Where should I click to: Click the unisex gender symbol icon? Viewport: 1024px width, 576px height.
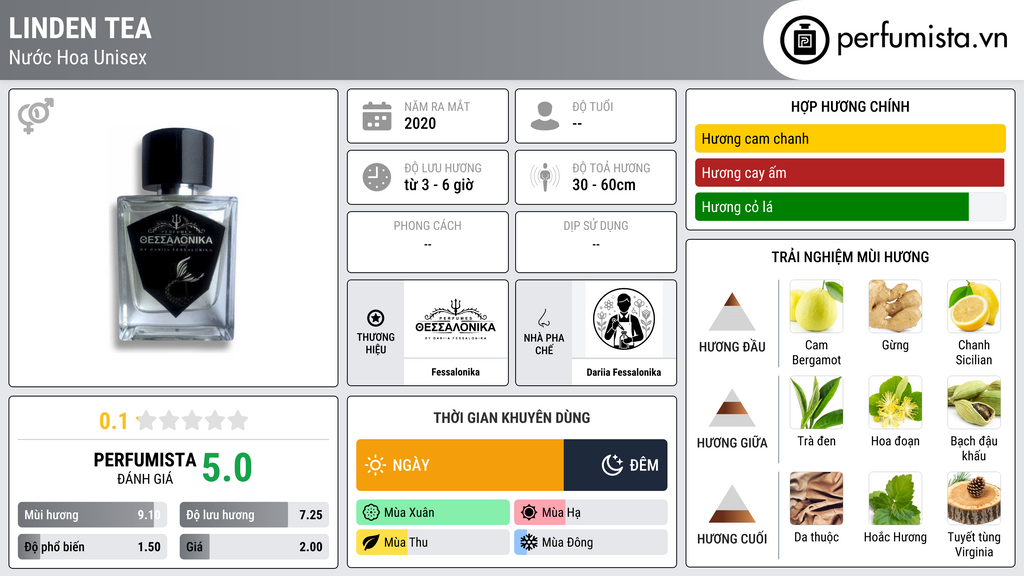(x=36, y=116)
